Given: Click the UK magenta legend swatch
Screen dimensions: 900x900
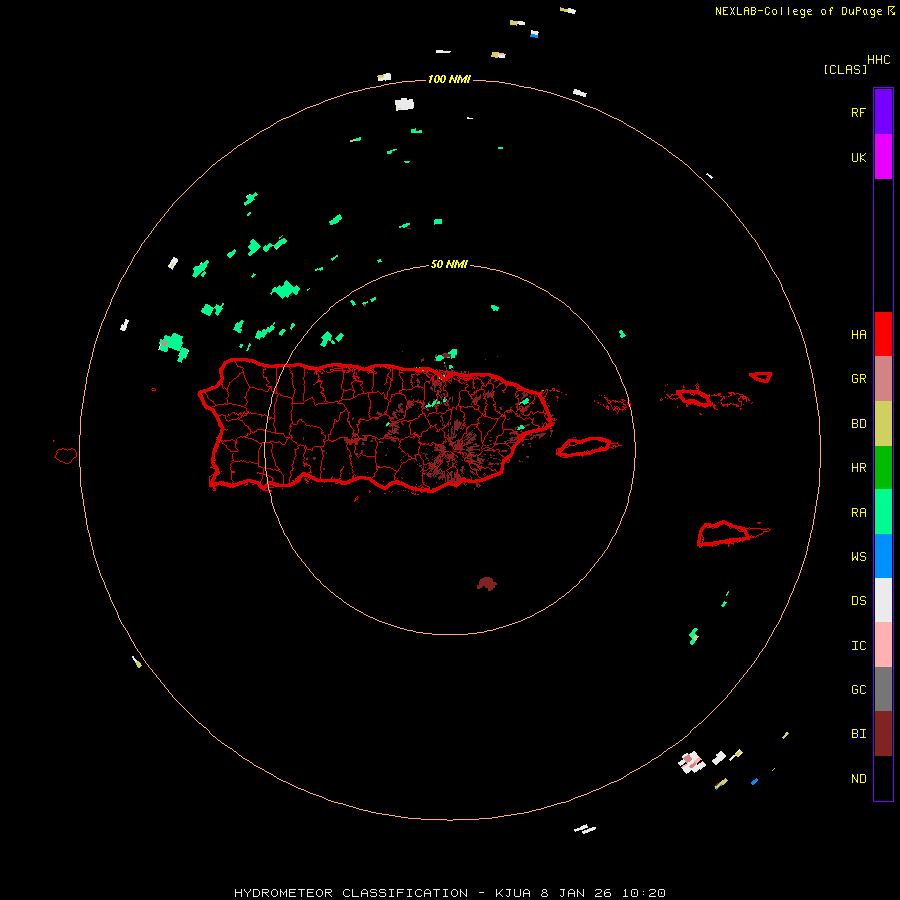Looking at the screenshot, I should tap(883, 157).
